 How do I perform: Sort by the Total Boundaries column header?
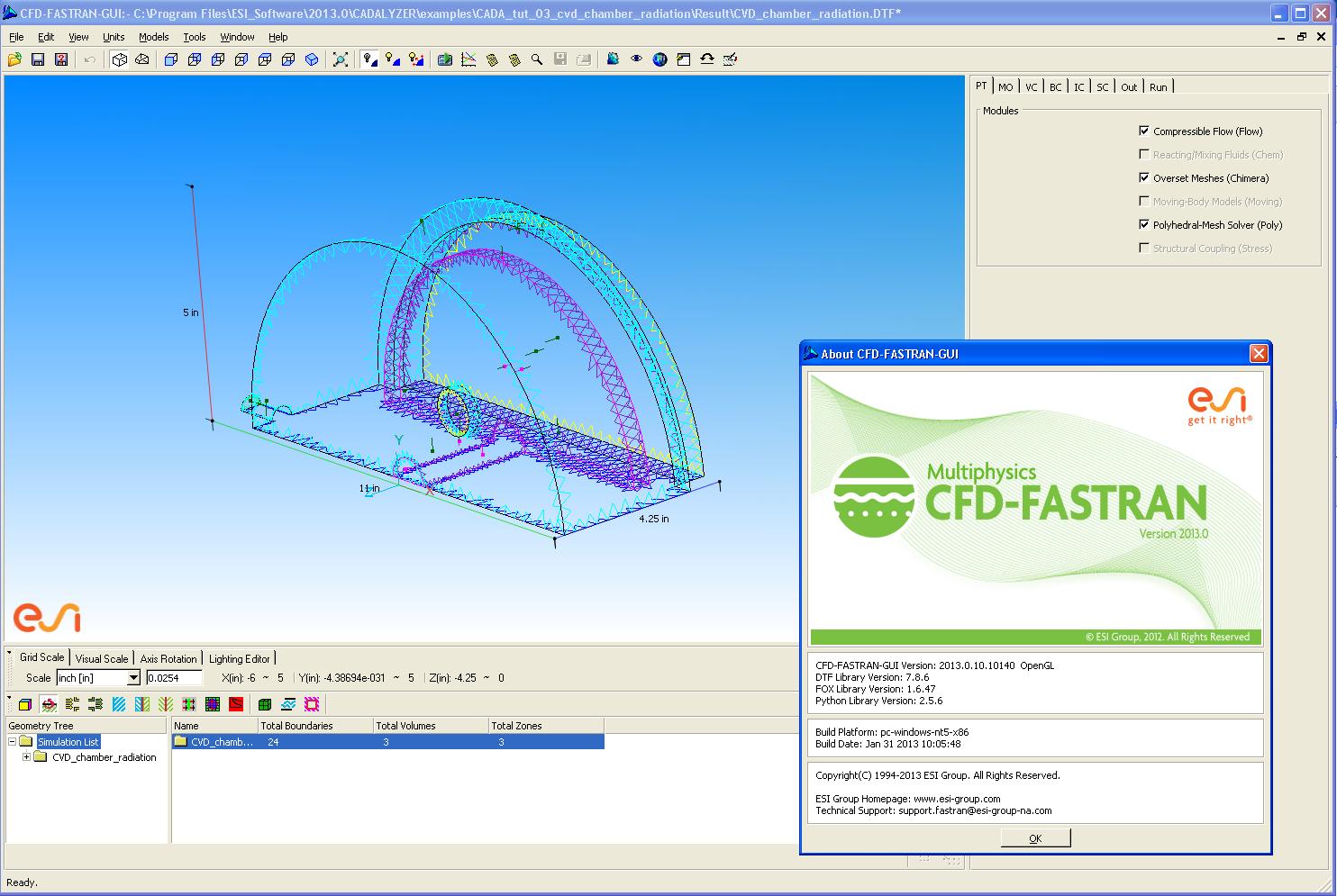(x=315, y=725)
